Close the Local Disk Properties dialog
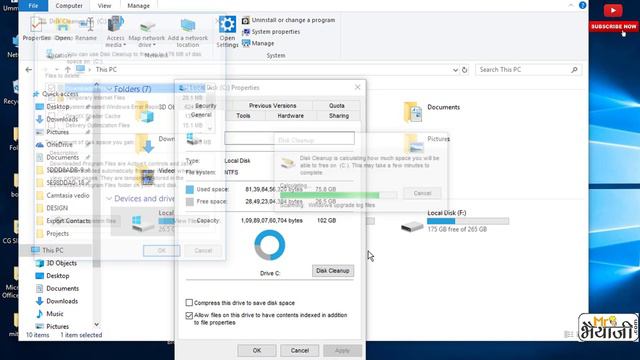This screenshot has height=360, width=640. click(x=358, y=87)
